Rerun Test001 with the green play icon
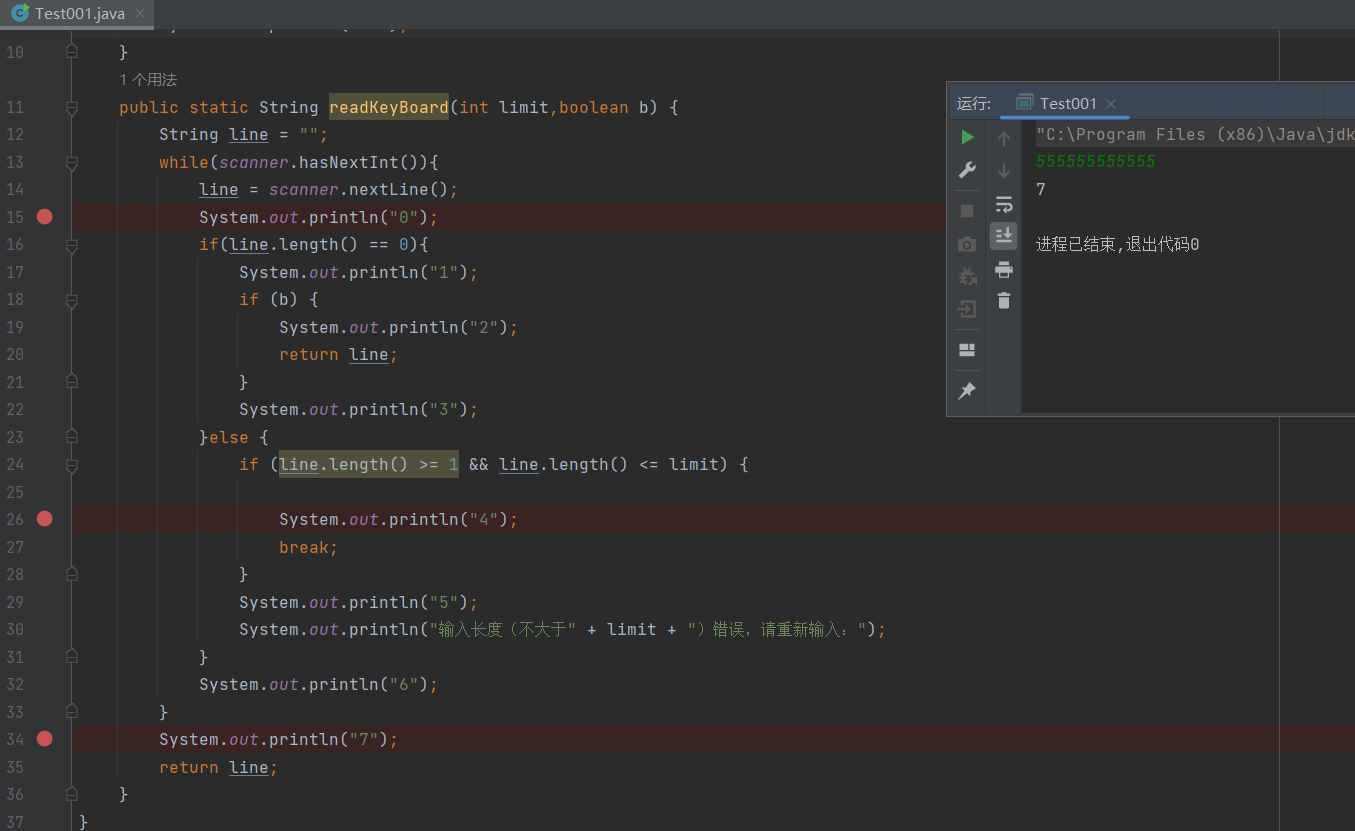1355x831 pixels. 967,137
